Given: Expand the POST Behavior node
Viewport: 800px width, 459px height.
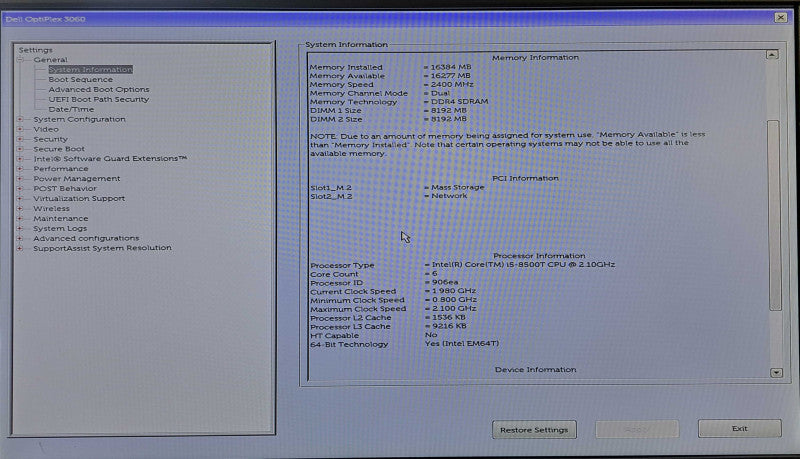Looking at the screenshot, I should (x=20, y=189).
